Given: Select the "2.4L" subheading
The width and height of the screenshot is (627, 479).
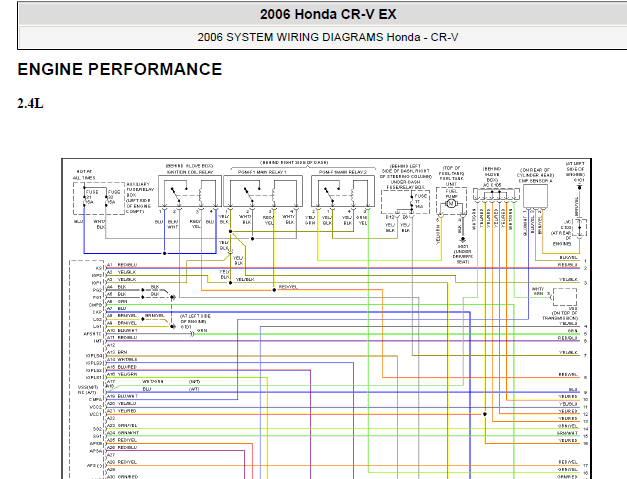Looking at the screenshot, I should click(x=30, y=104).
